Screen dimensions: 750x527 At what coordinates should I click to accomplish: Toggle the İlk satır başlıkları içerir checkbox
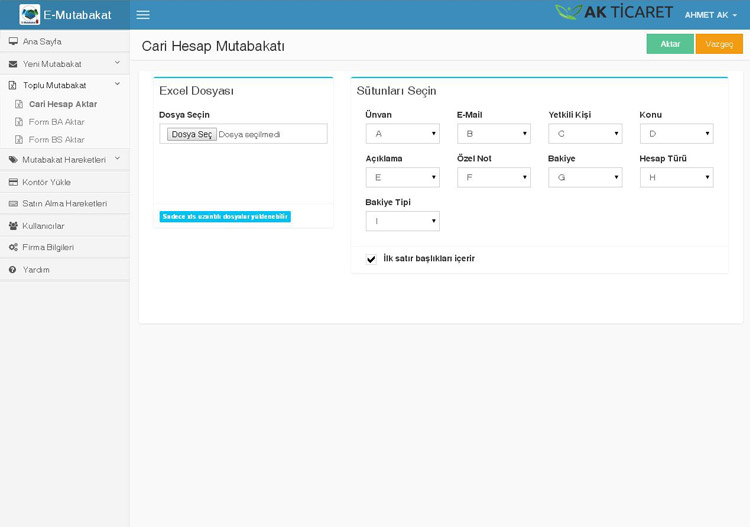click(x=372, y=259)
